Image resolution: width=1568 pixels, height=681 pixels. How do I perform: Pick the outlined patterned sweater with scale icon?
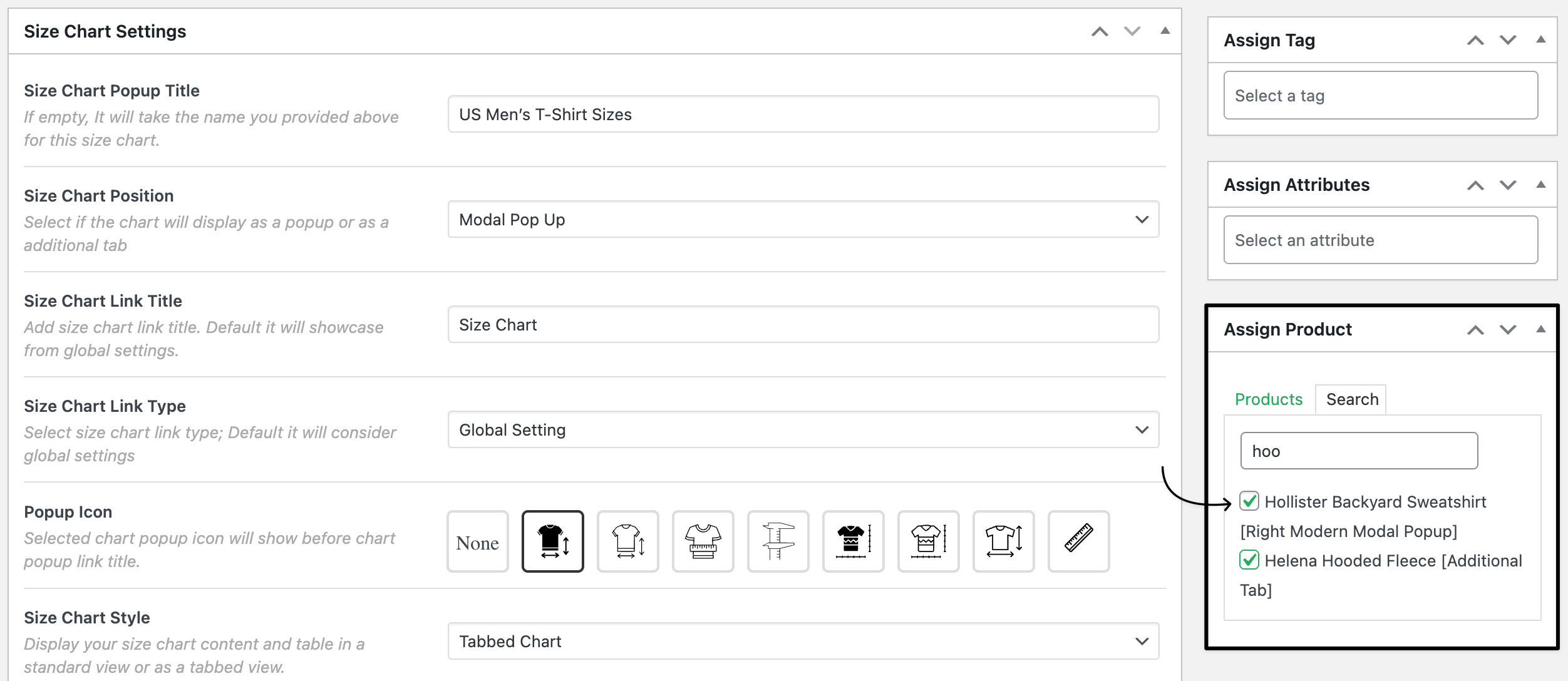tap(928, 541)
